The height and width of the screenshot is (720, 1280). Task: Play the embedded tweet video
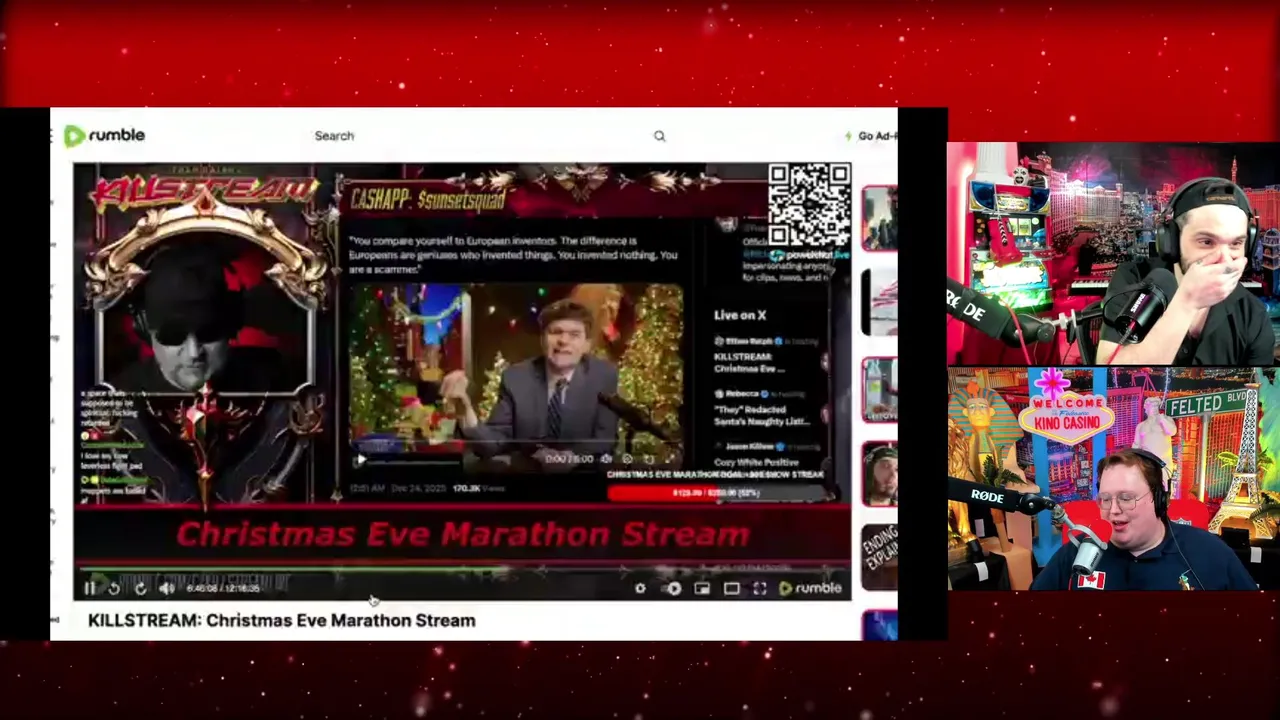coord(361,459)
